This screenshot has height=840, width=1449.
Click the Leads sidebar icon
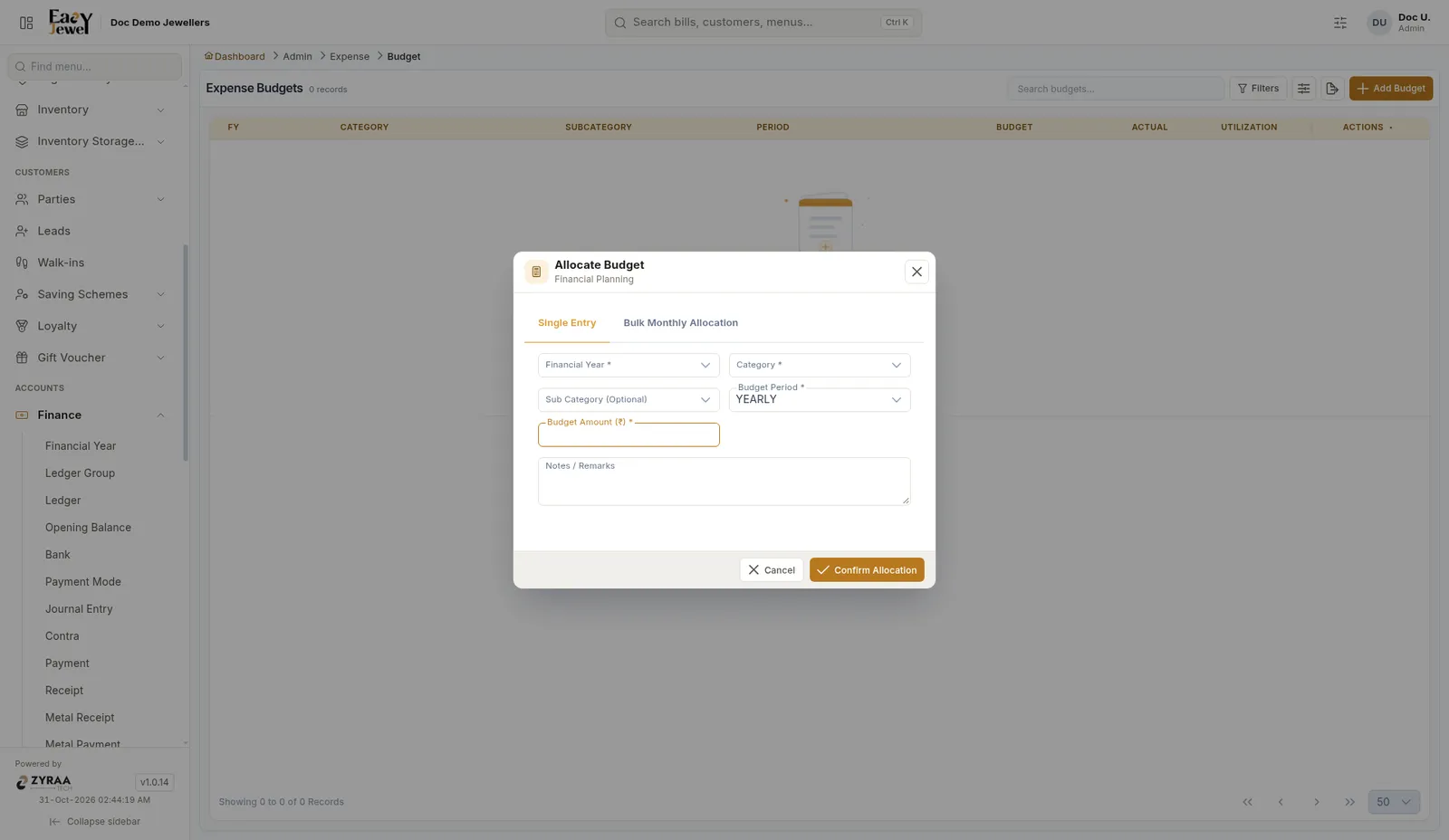coord(22,231)
